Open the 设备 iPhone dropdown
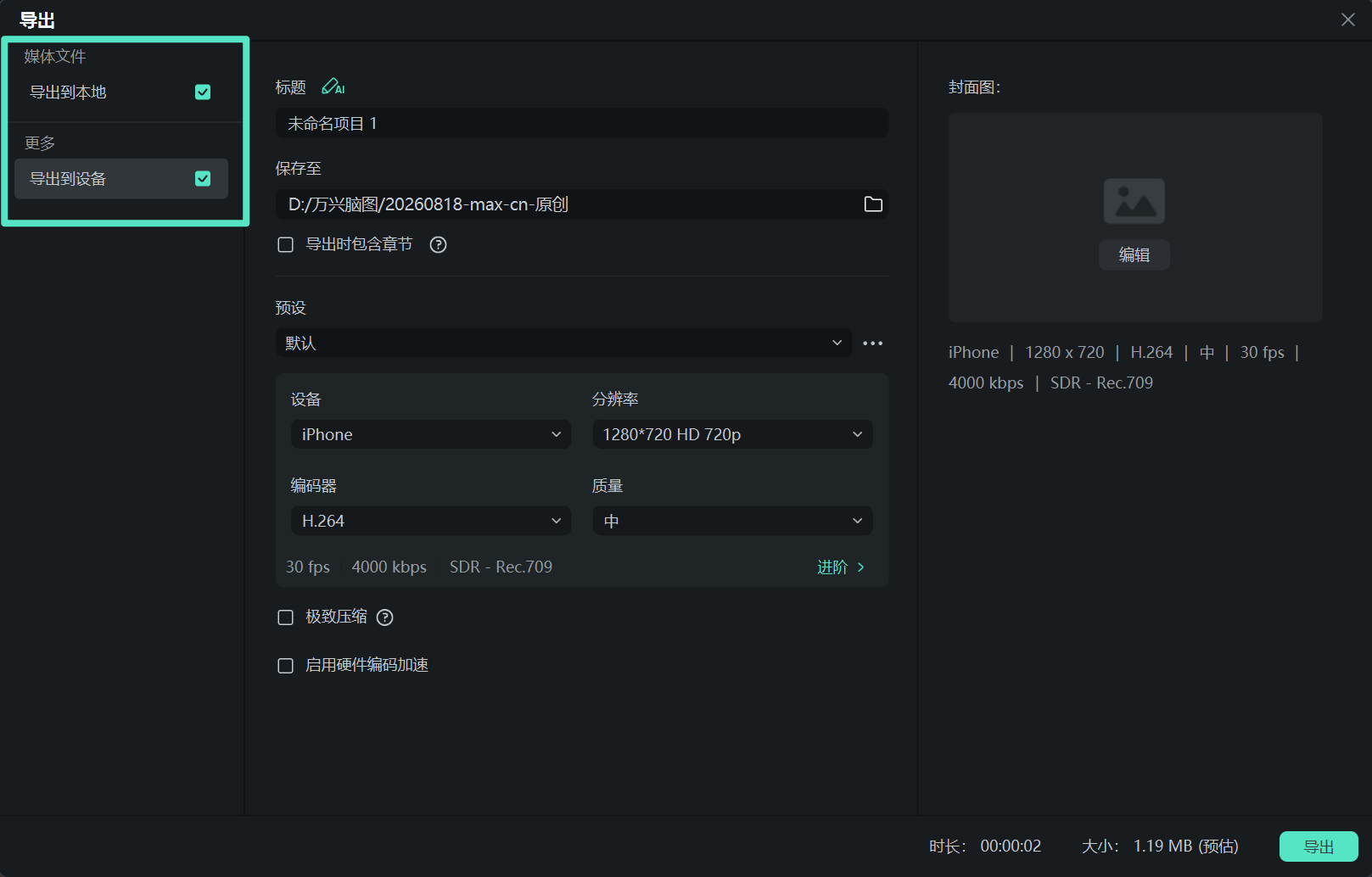The image size is (1372, 877). click(x=431, y=434)
